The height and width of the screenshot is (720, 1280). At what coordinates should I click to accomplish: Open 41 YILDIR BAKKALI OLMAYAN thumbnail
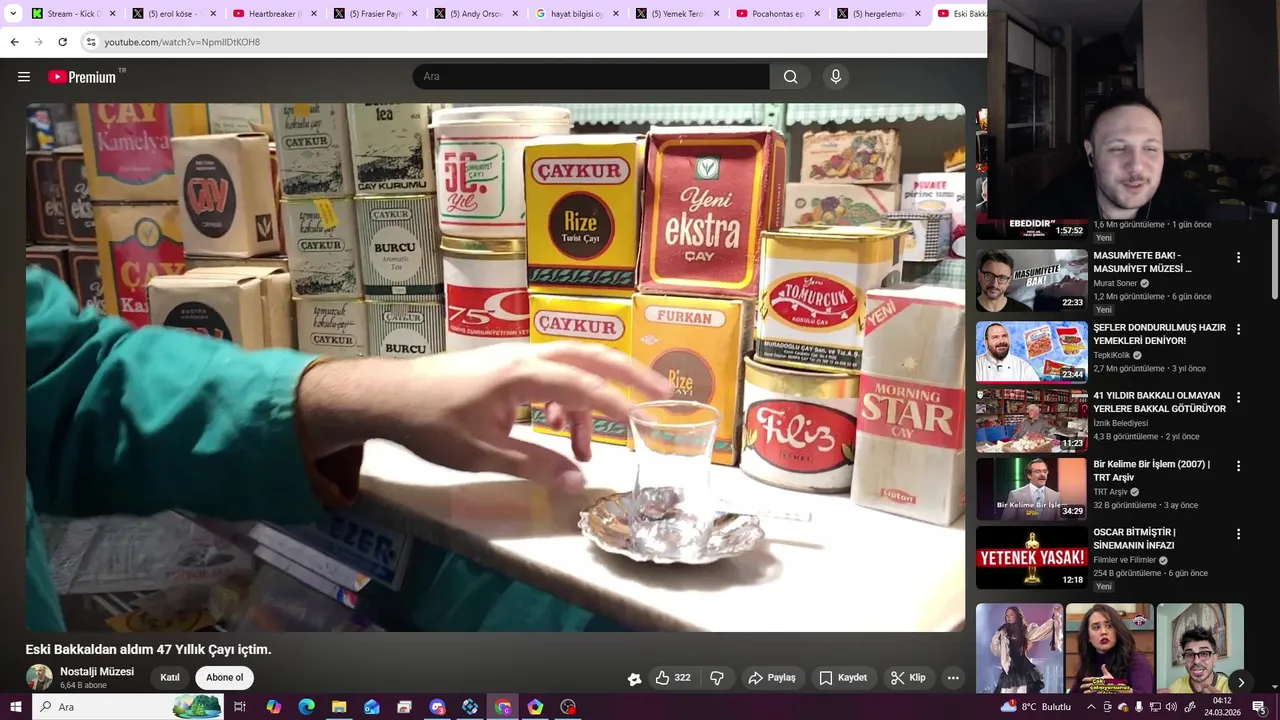(1031, 420)
